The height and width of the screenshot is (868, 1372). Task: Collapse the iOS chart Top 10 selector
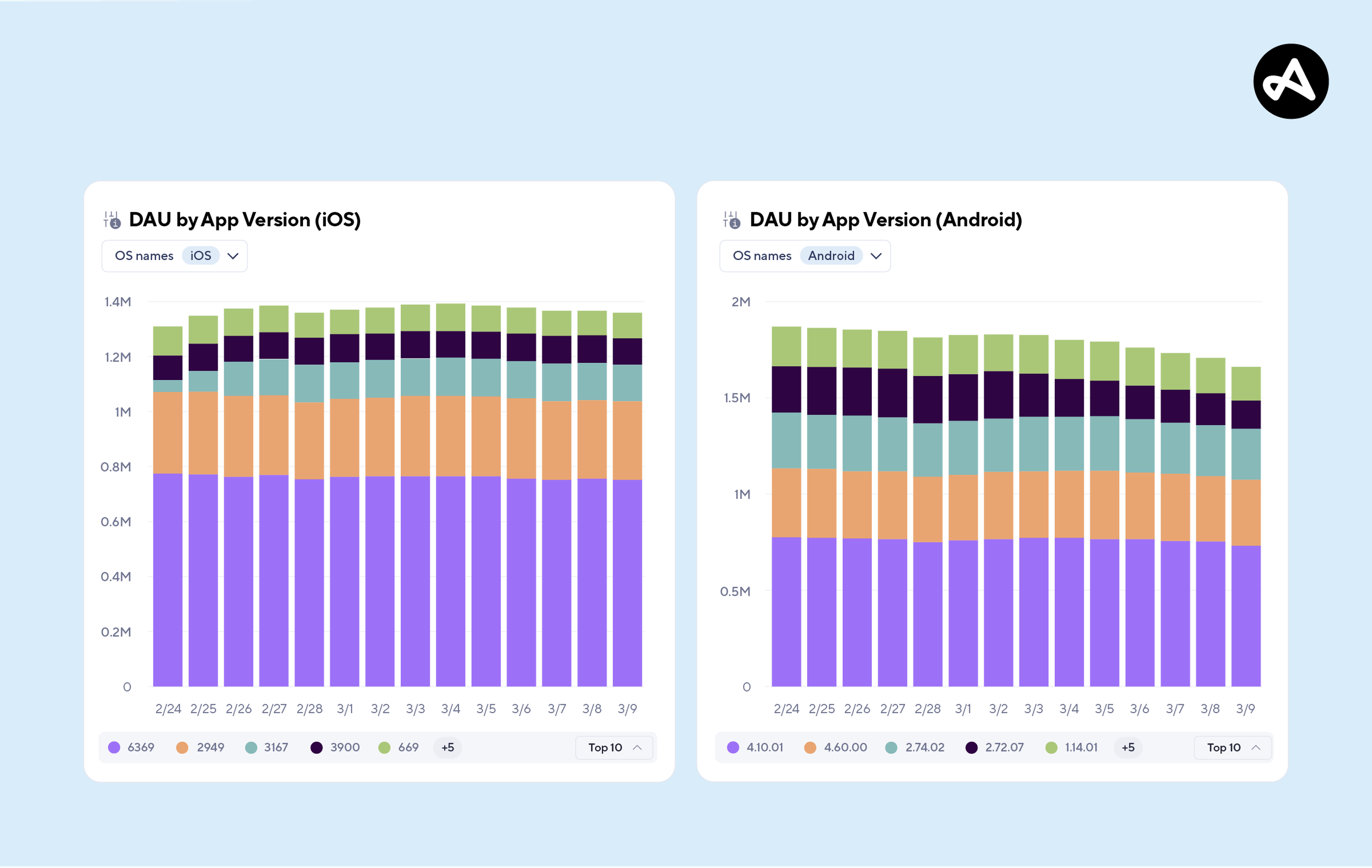coord(614,747)
